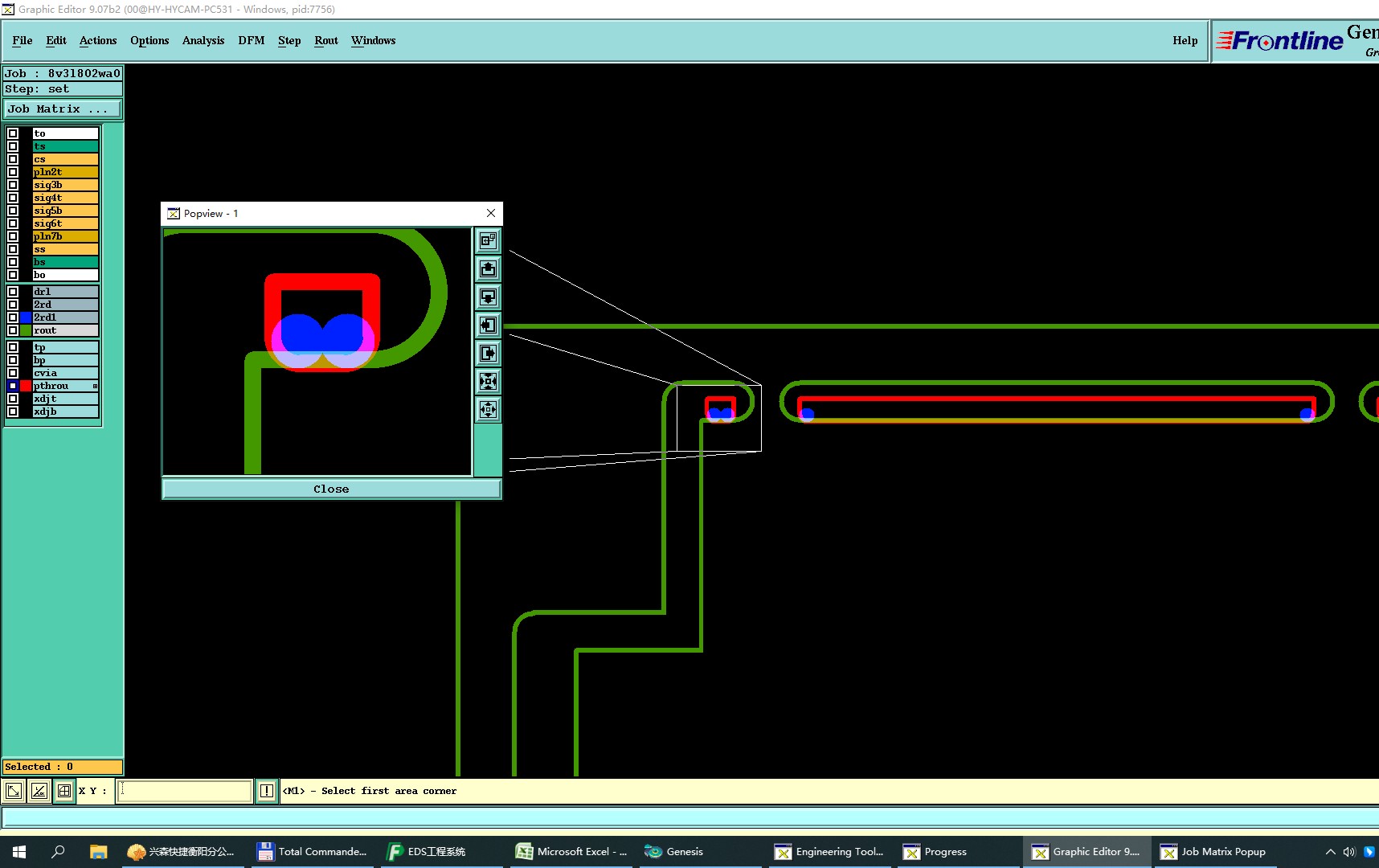
Task: Switch to Engineering Tool window in taskbar
Action: (829, 852)
